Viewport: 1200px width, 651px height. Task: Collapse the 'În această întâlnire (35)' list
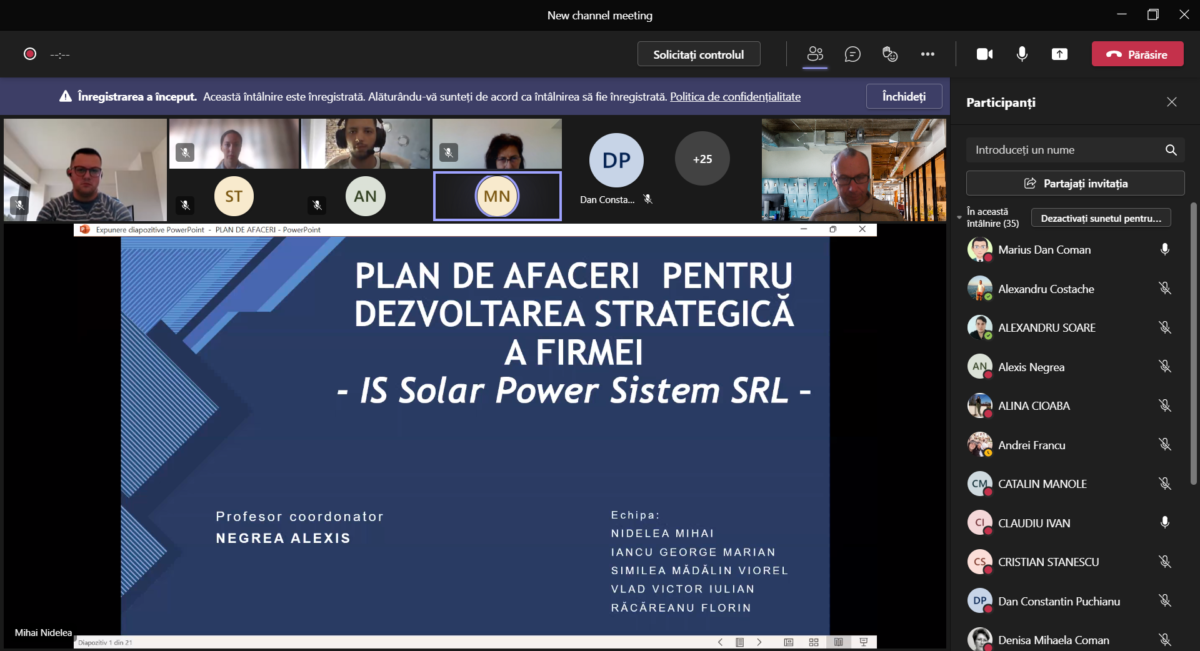coord(960,215)
